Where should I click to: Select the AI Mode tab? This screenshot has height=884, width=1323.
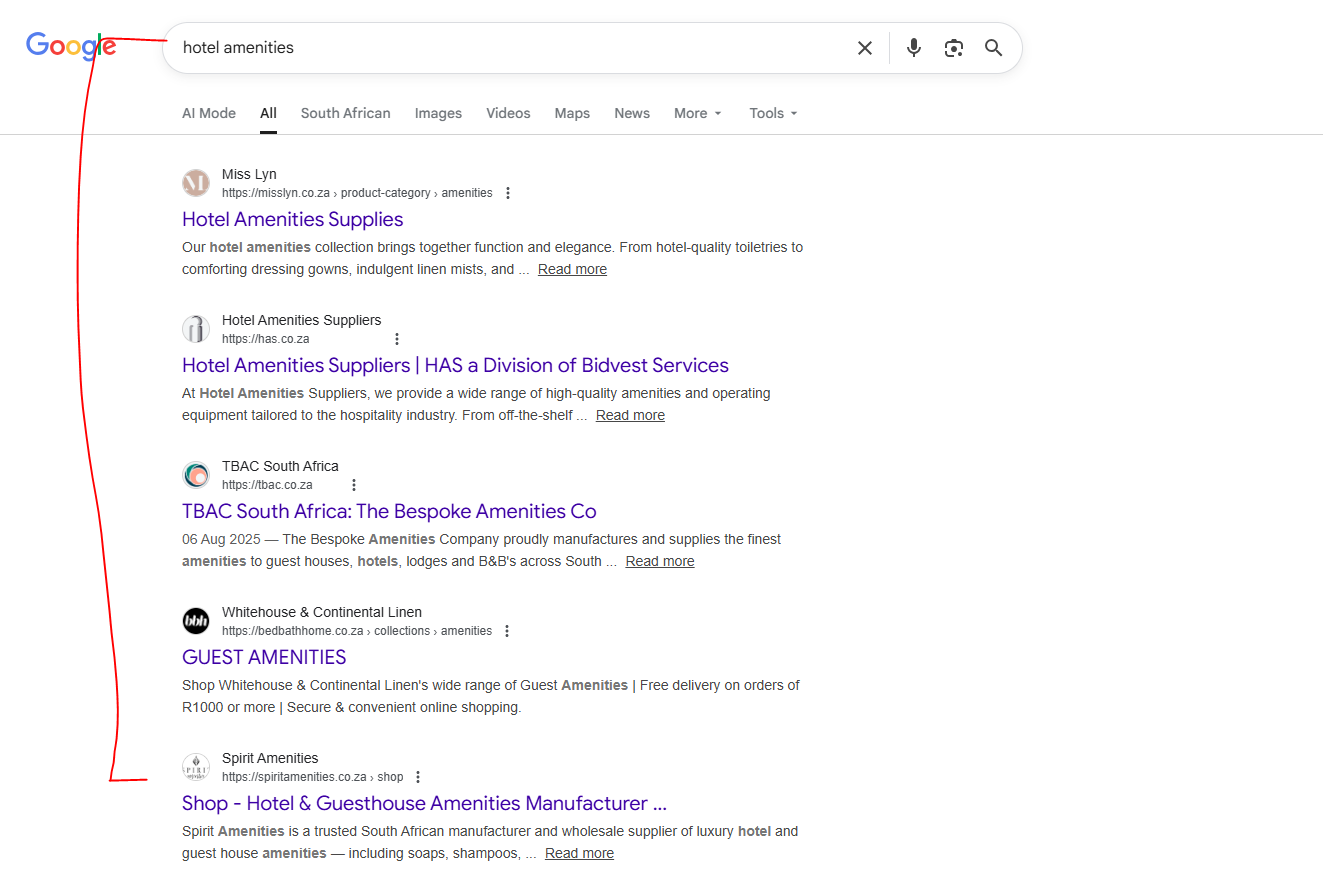pyautogui.click(x=209, y=113)
